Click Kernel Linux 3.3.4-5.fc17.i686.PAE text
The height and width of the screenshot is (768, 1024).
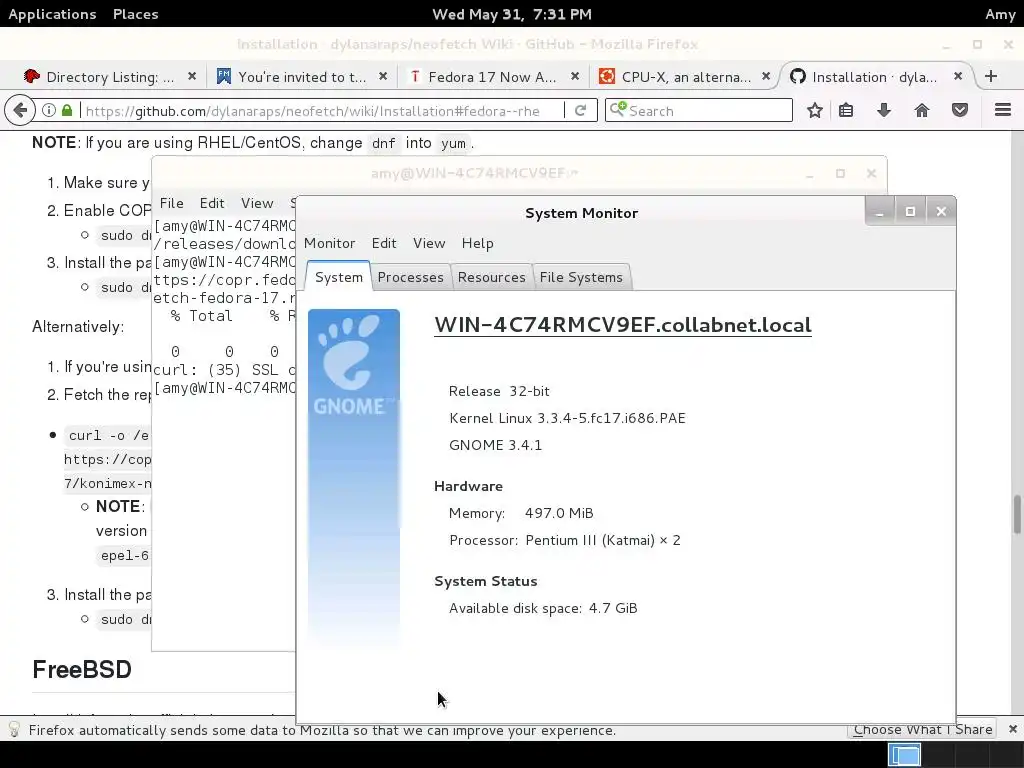pyautogui.click(x=568, y=418)
